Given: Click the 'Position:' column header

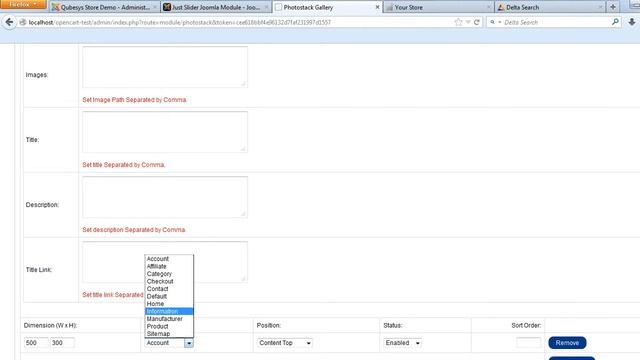Looking at the screenshot, I should pos(269,325).
